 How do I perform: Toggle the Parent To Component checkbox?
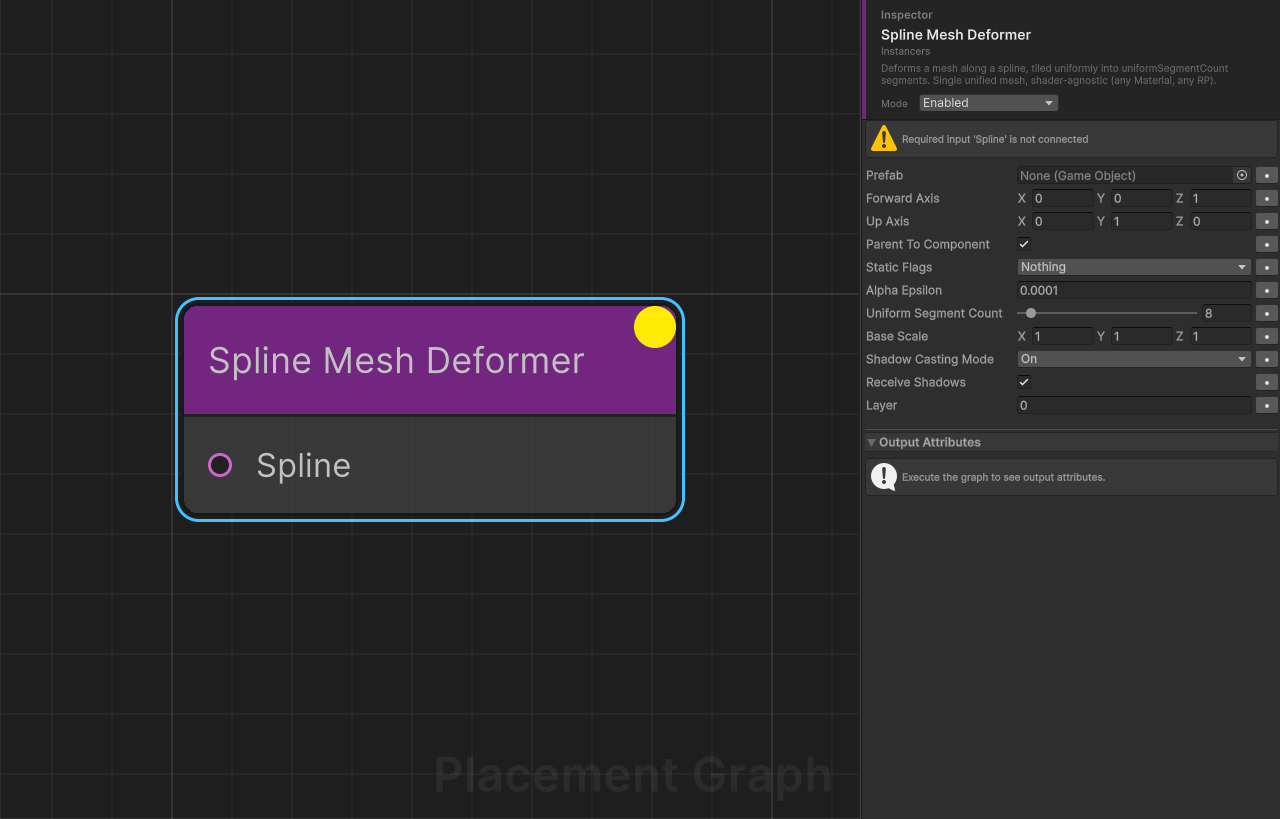pos(1024,244)
